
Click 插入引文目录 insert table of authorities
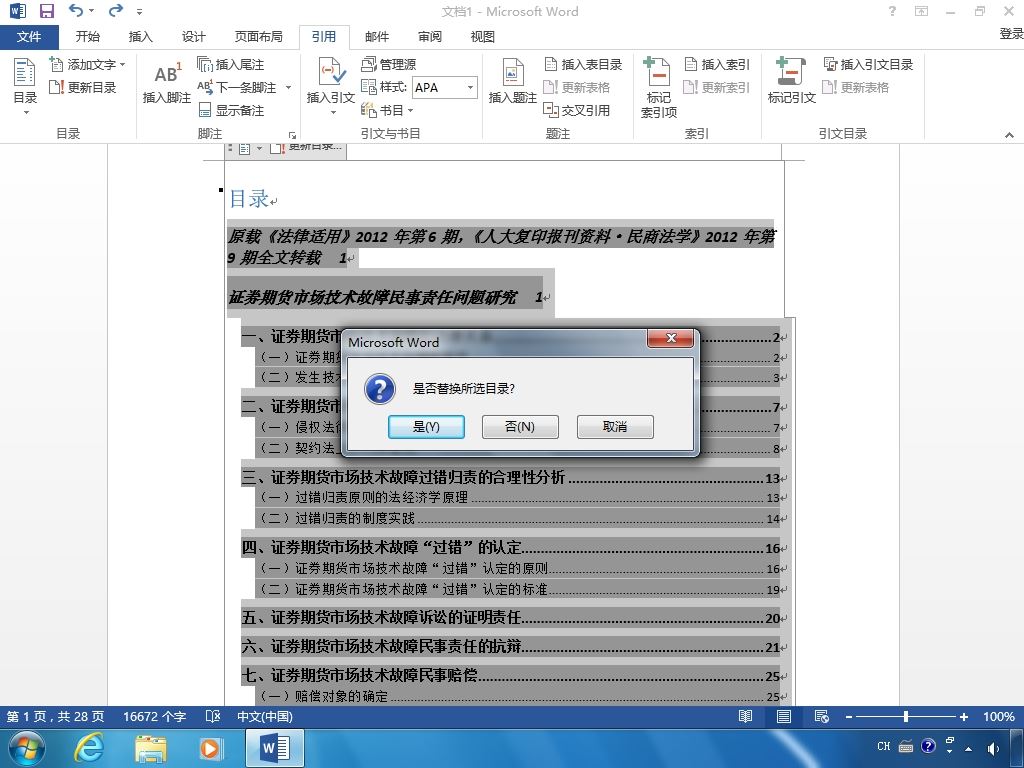pos(868,64)
